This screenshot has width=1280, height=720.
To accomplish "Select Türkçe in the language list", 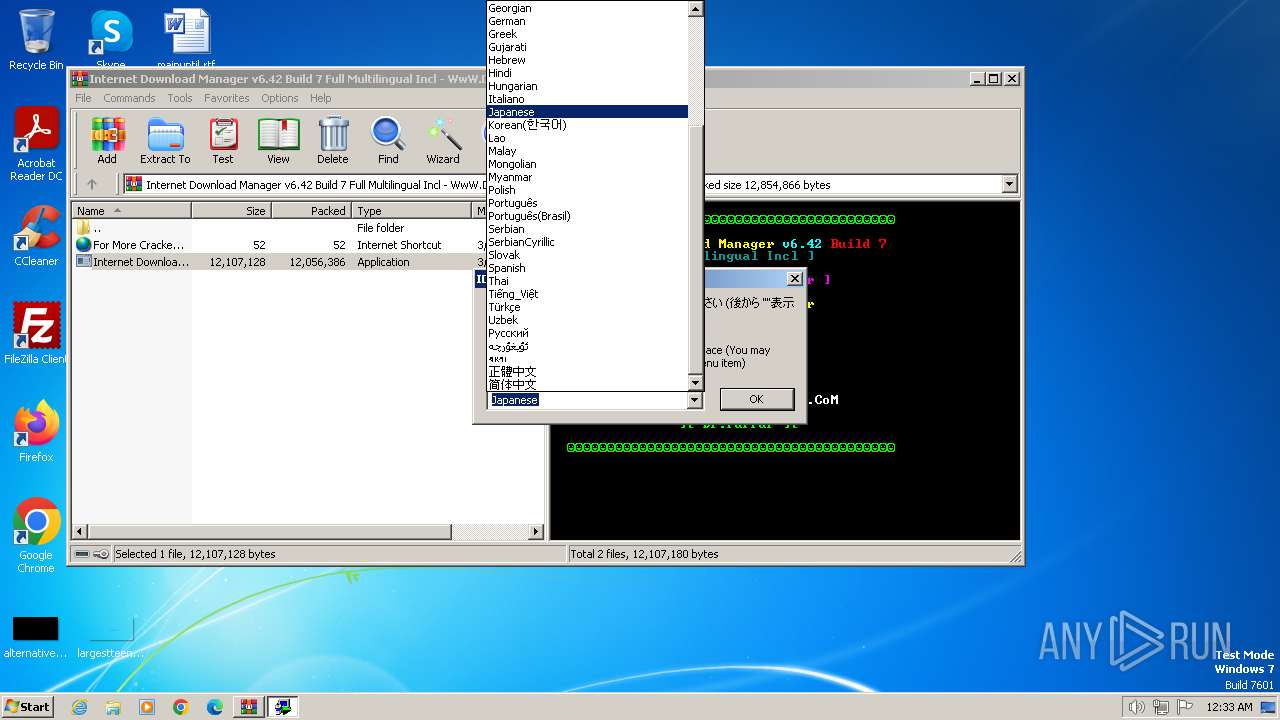I will tap(587, 307).
